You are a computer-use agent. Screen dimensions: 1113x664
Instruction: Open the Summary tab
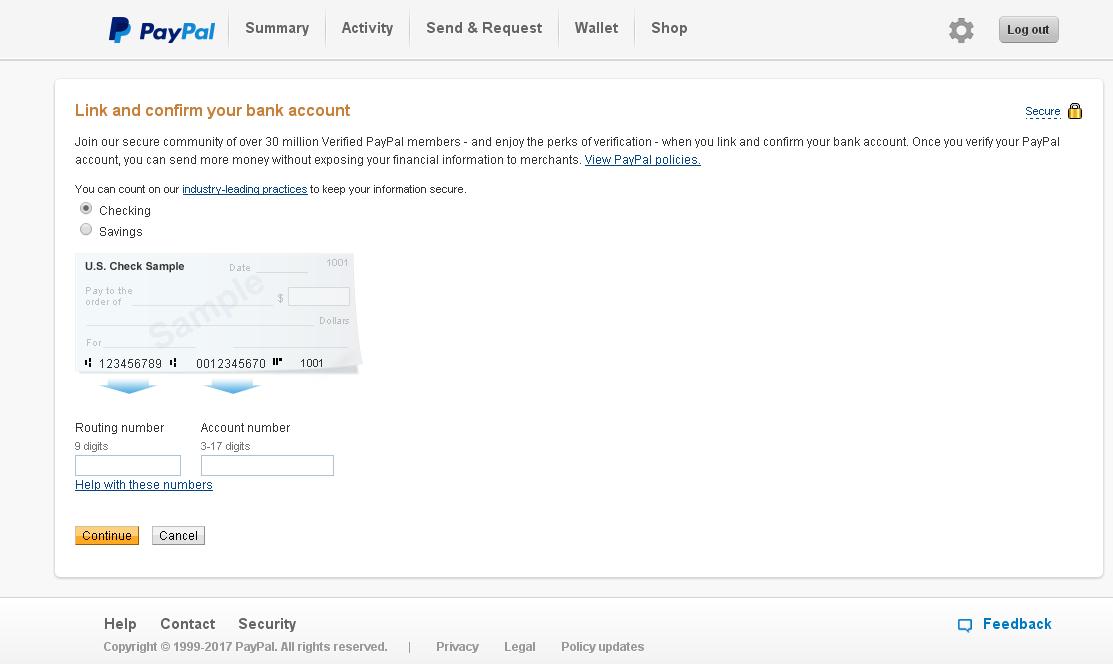tap(277, 28)
